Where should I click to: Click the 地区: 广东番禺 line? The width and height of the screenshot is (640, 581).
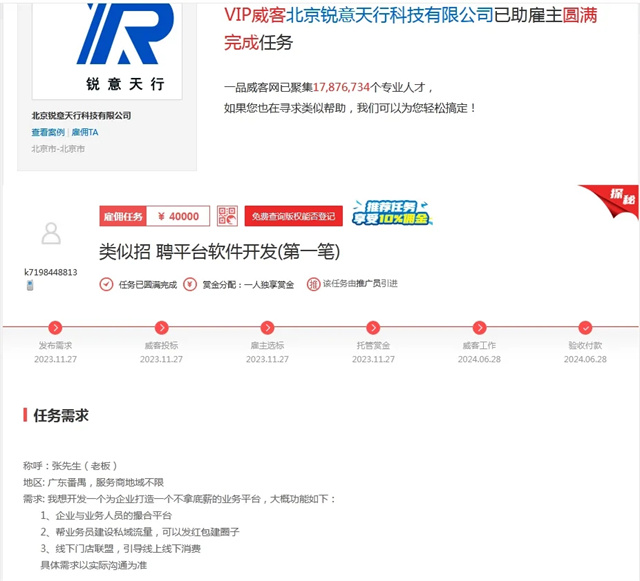[93, 483]
